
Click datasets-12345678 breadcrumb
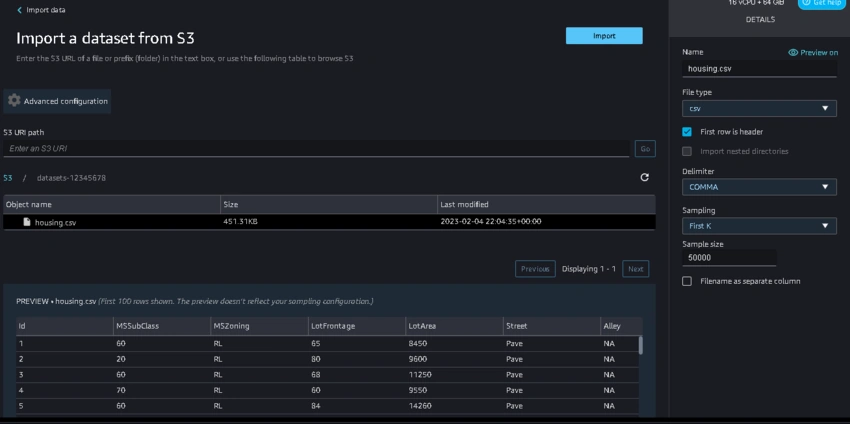[71, 178]
